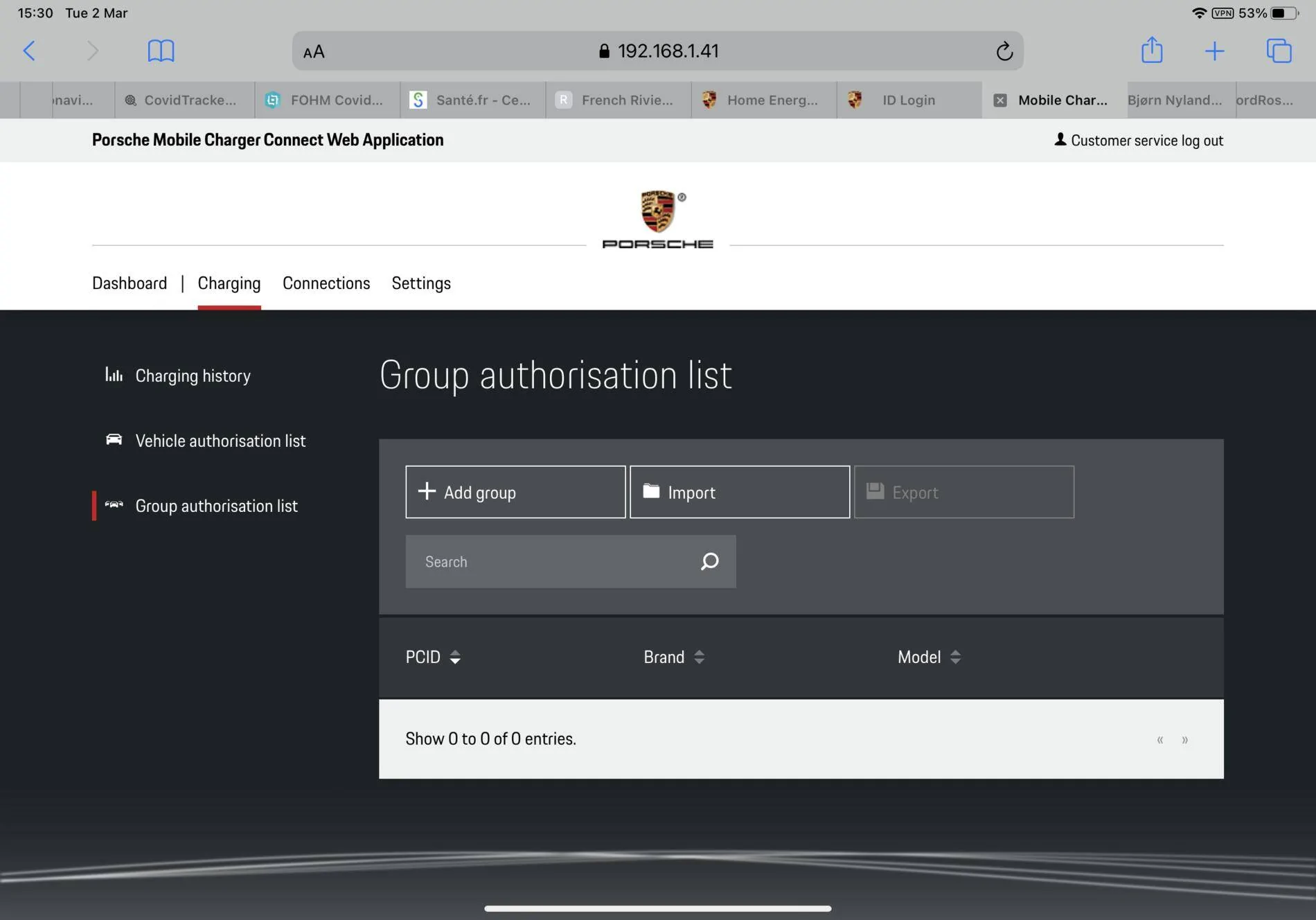Click the Charging history bar chart icon

[x=114, y=375]
